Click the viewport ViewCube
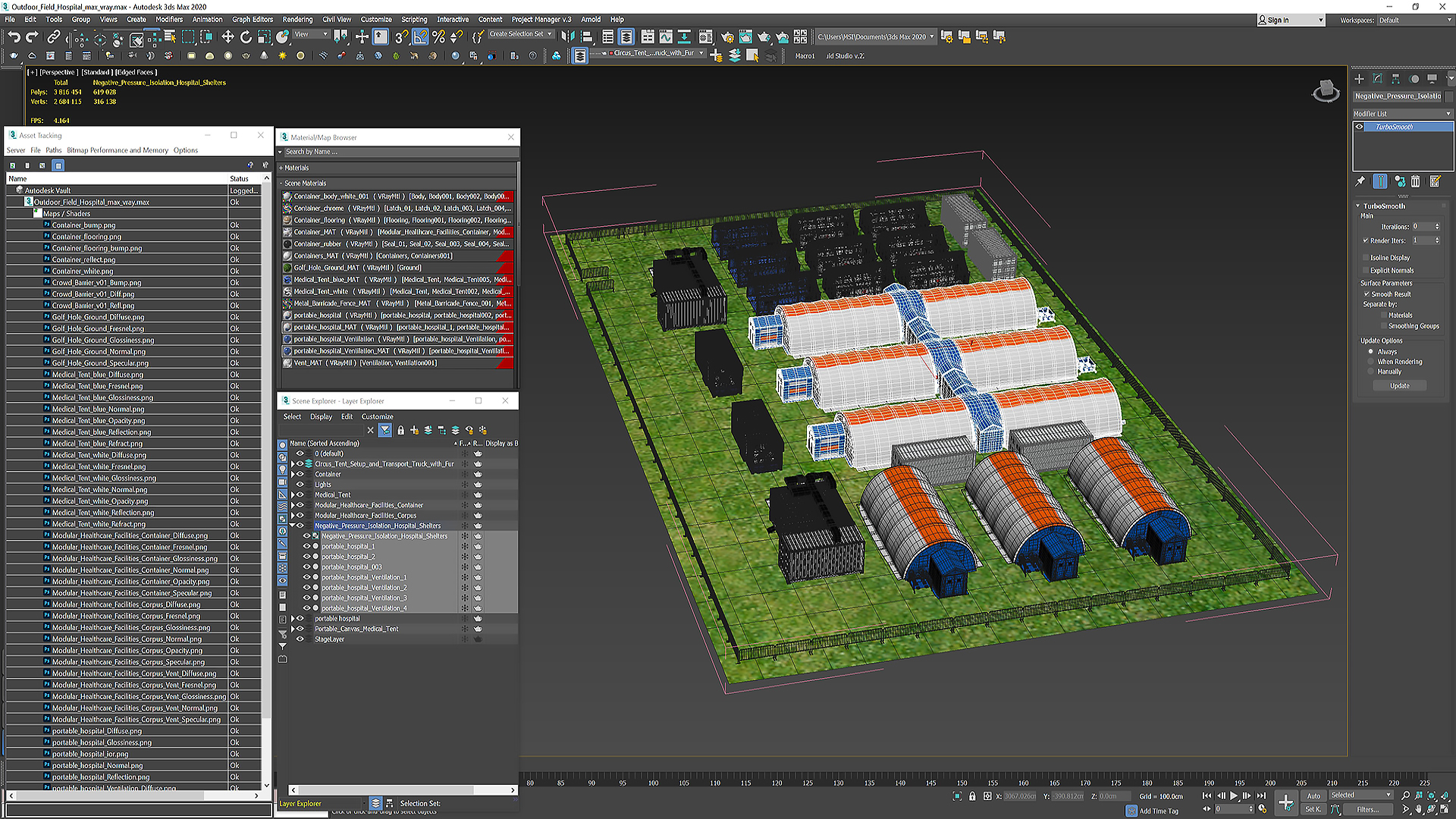 [1326, 91]
